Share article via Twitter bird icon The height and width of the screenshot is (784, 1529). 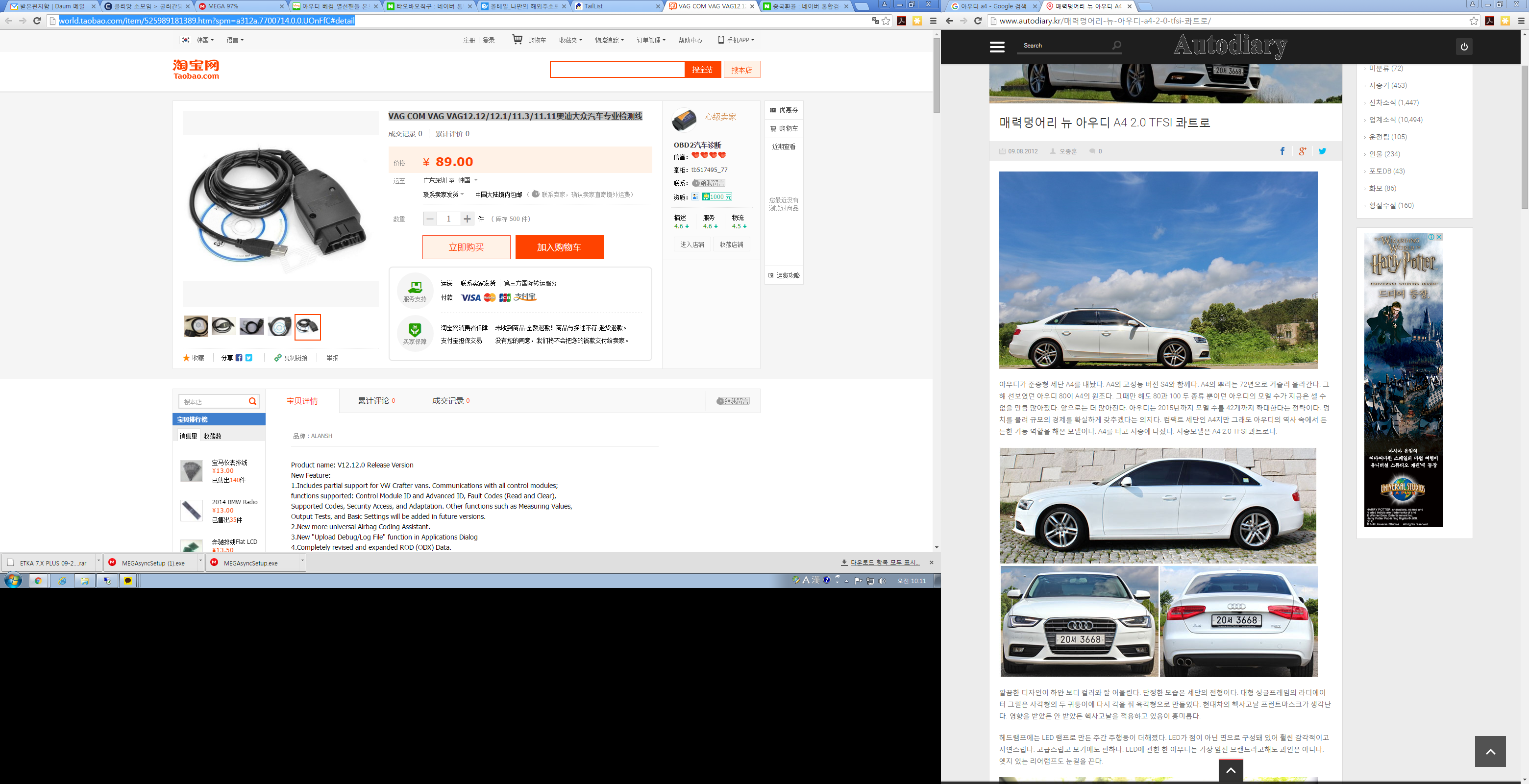[x=1323, y=151]
